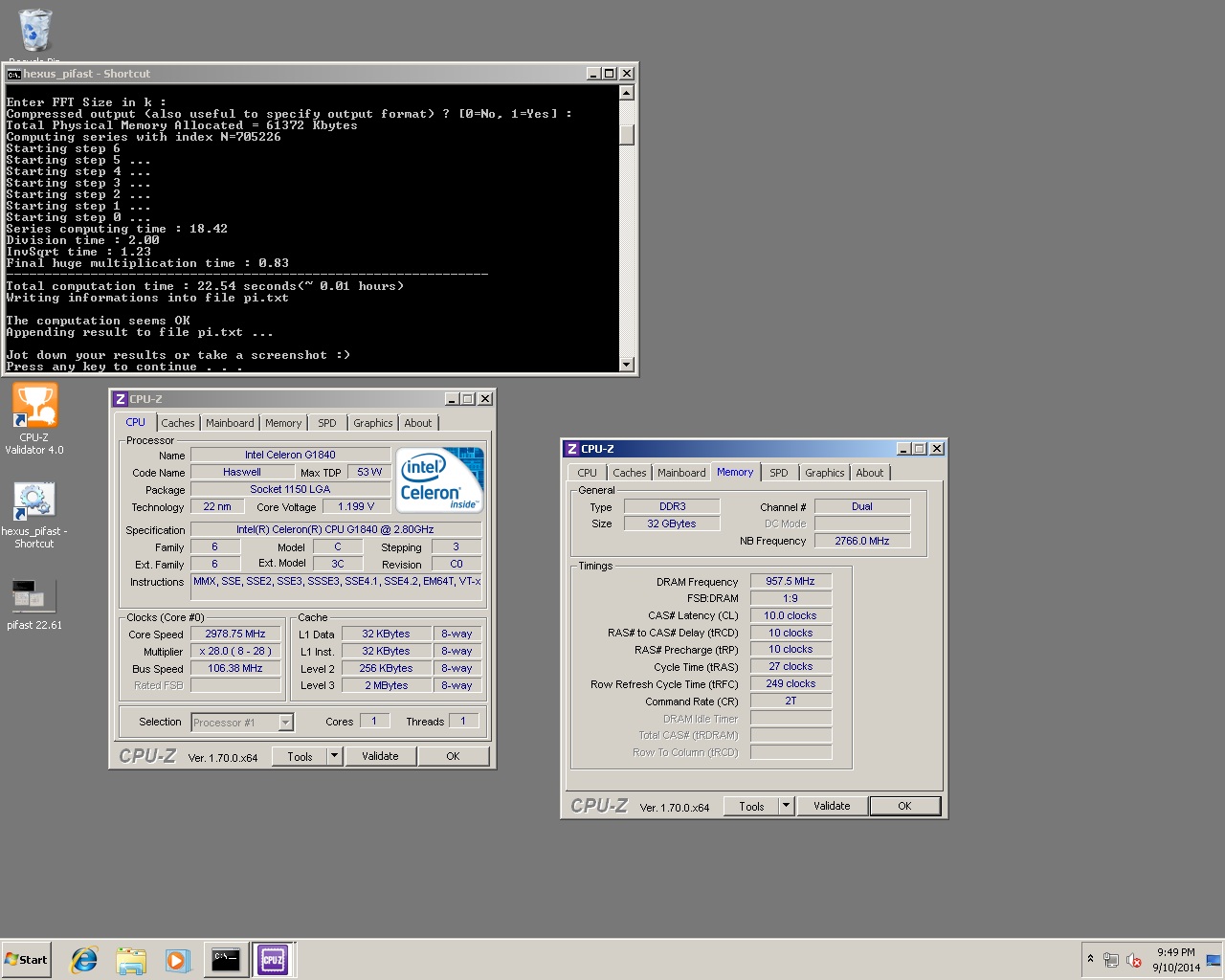Click the Command Rate 2T value
The width and height of the screenshot is (1225, 980).
(791, 701)
